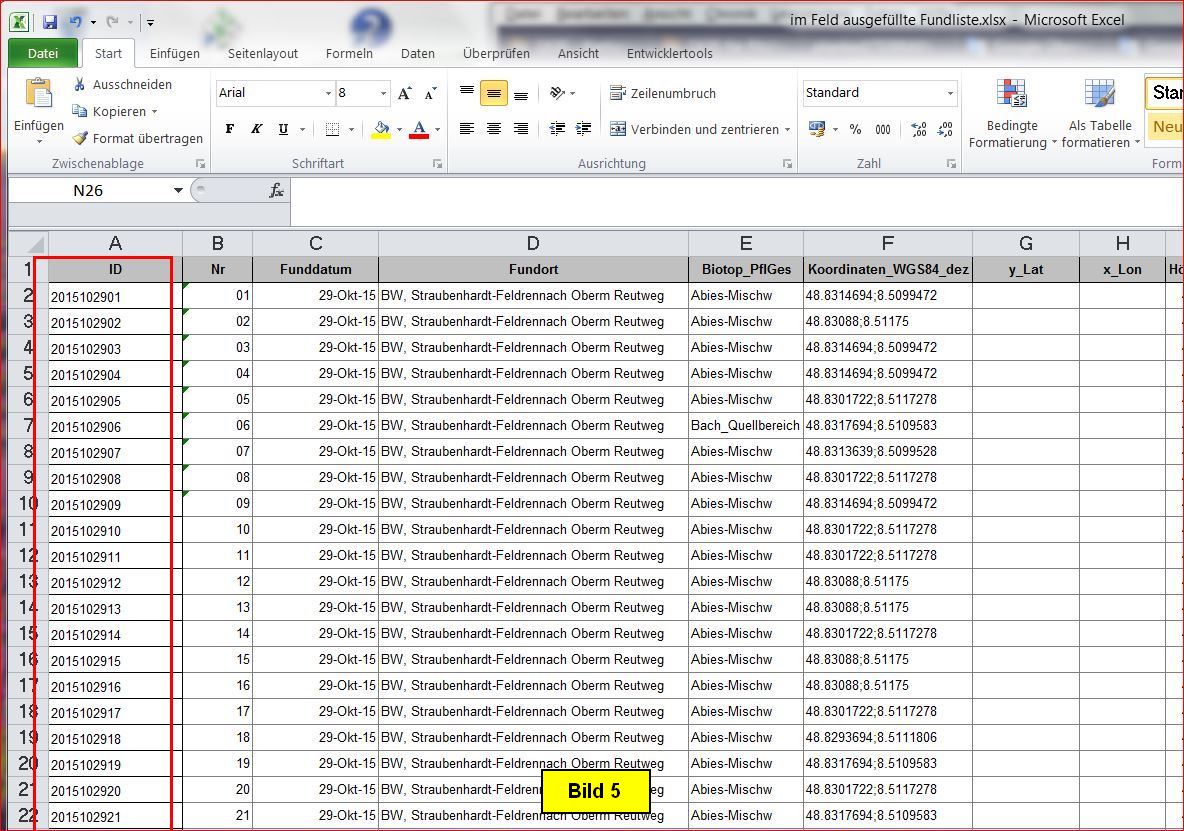Increase font size with larger A icon
The height and width of the screenshot is (831, 1184).
[x=404, y=93]
